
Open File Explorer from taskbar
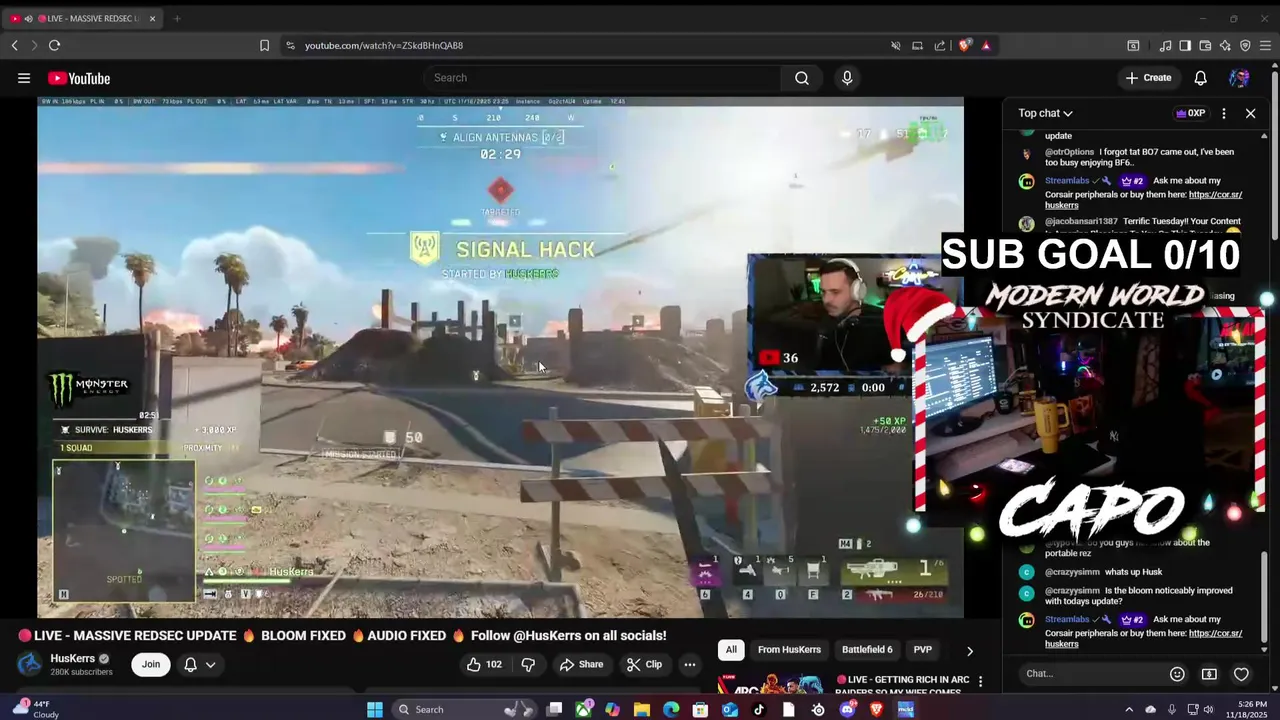[642, 710]
